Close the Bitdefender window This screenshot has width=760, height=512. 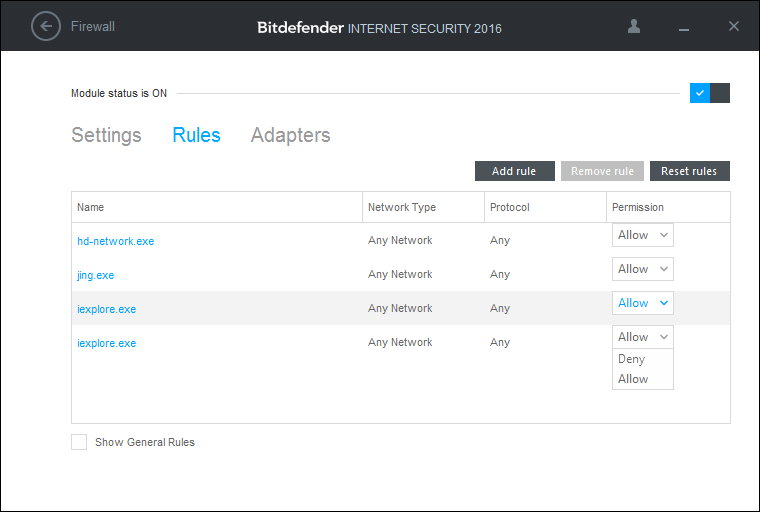click(734, 26)
